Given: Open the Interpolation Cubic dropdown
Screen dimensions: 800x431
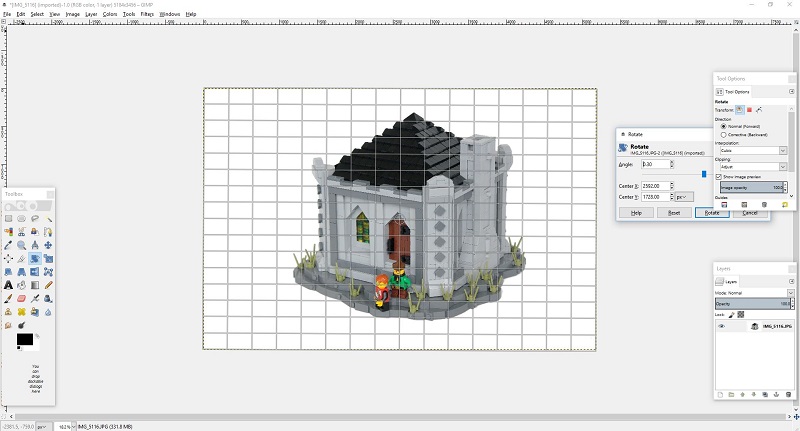Looking at the screenshot, I should pos(753,151).
